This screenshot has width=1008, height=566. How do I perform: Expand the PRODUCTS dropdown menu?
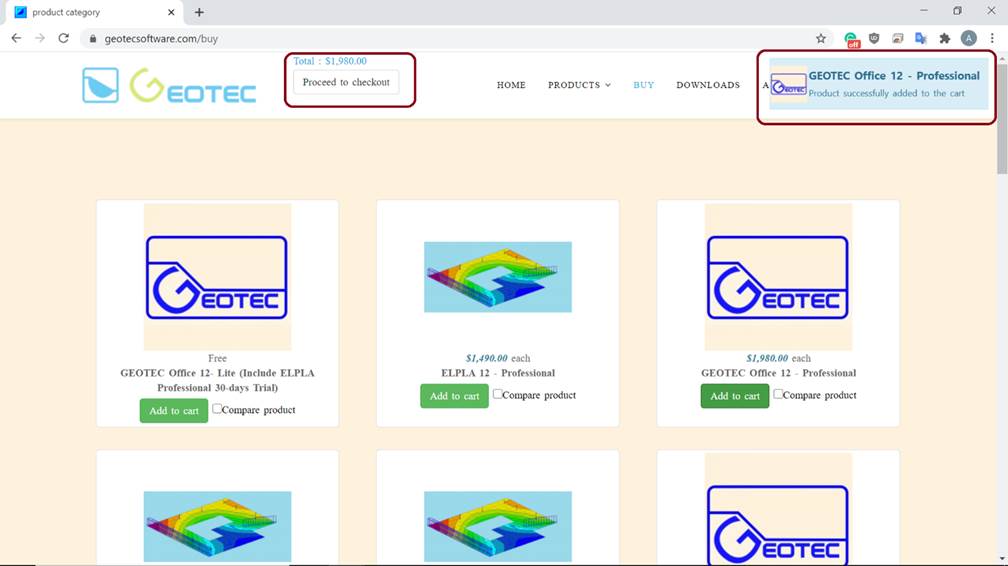[x=579, y=85]
